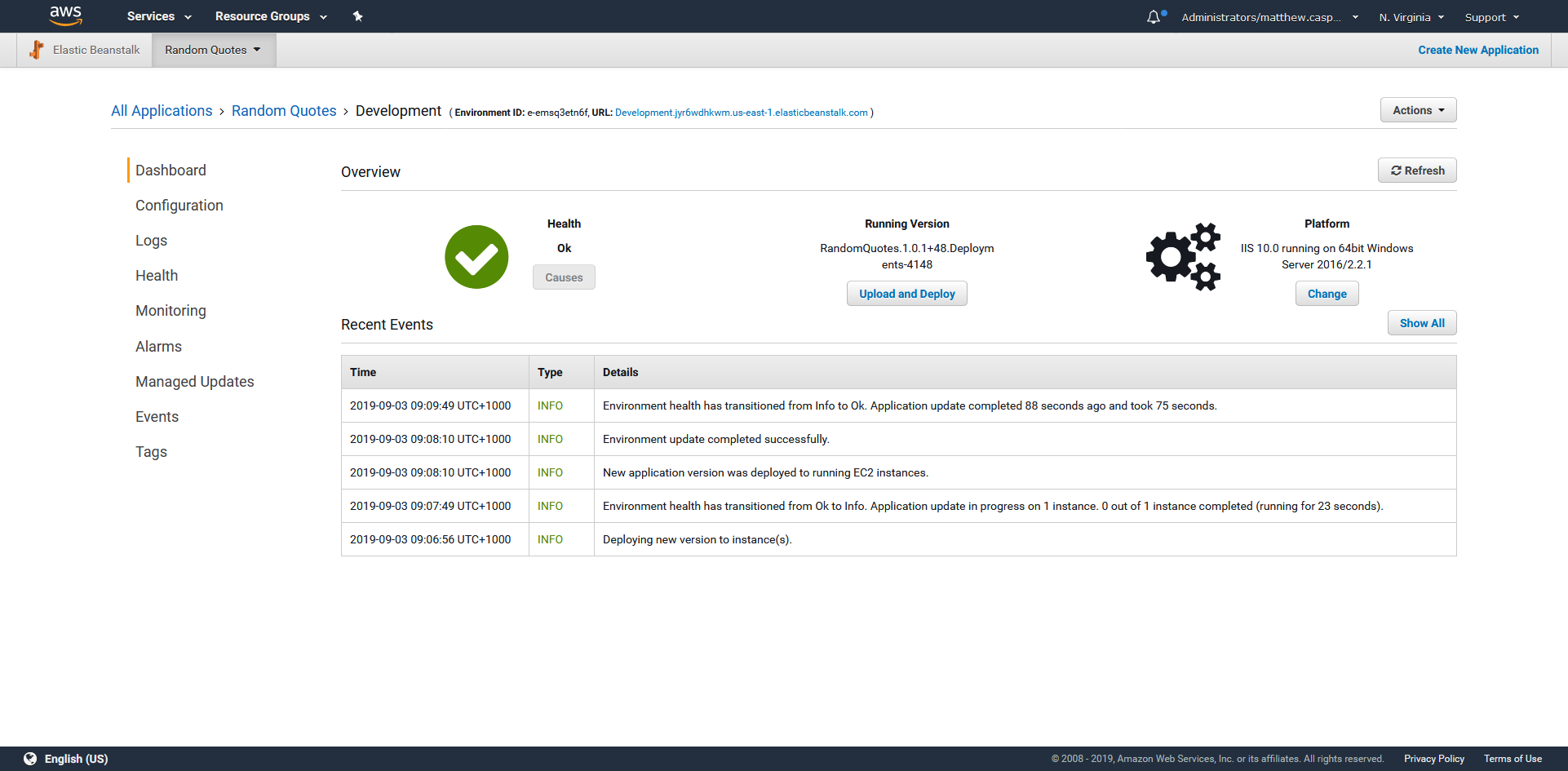Expand the Resource Groups menu
Image resolution: width=1568 pixels, height=771 pixels.
coord(271,16)
